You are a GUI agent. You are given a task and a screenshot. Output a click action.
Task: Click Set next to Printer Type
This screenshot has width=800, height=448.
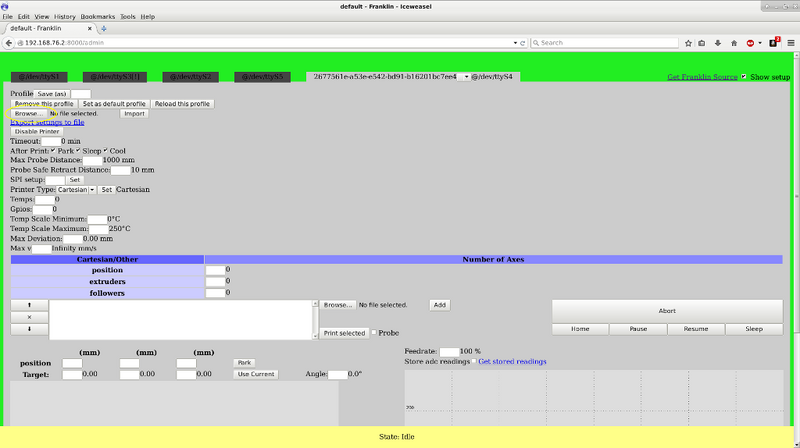coord(107,190)
